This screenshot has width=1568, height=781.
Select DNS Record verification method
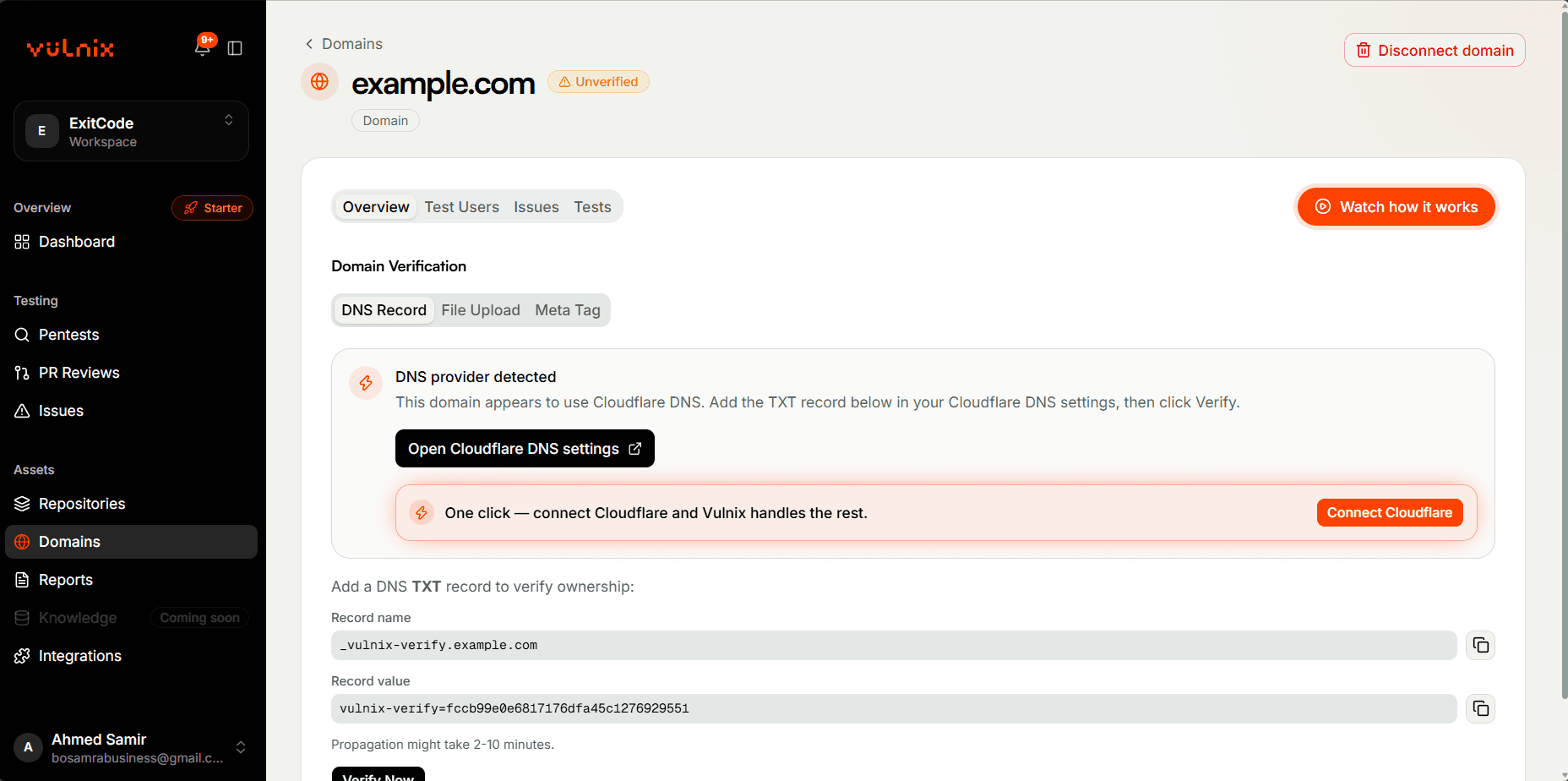point(384,310)
